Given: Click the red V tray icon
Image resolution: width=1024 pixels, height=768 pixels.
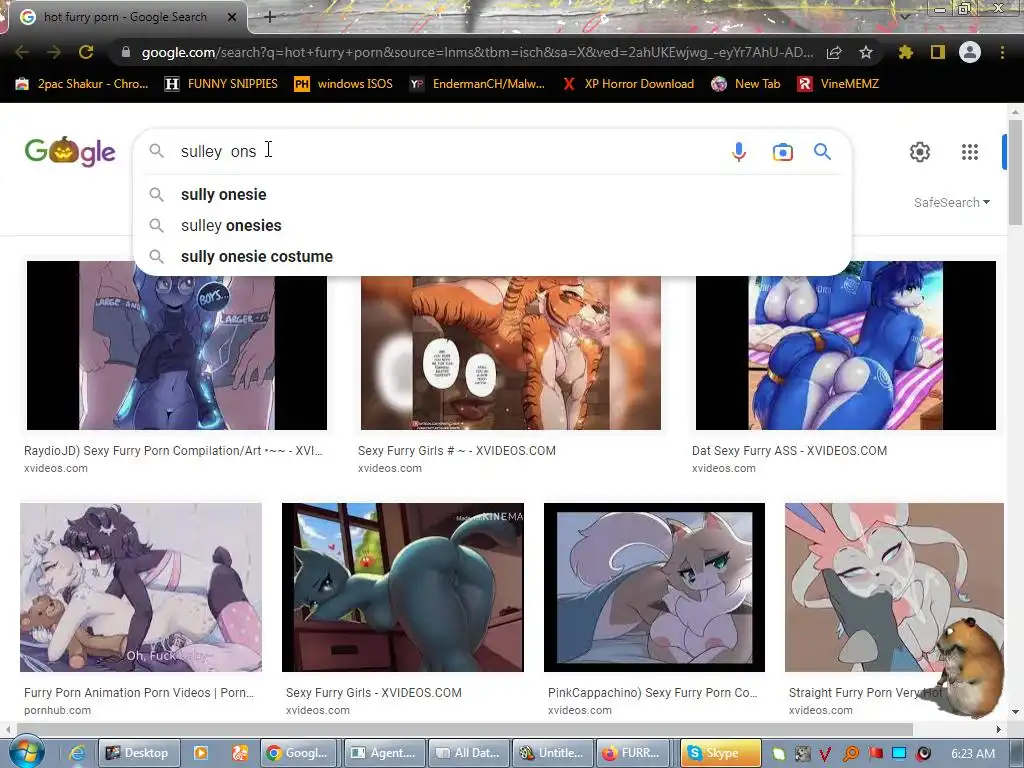Looking at the screenshot, I should (x=825, y=754).
